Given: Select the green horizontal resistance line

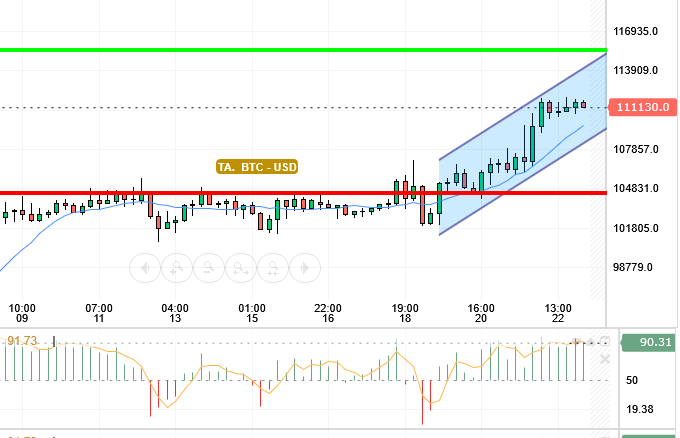Looking at the screenshot, I should pyautogui.click(x=303, y=50).
